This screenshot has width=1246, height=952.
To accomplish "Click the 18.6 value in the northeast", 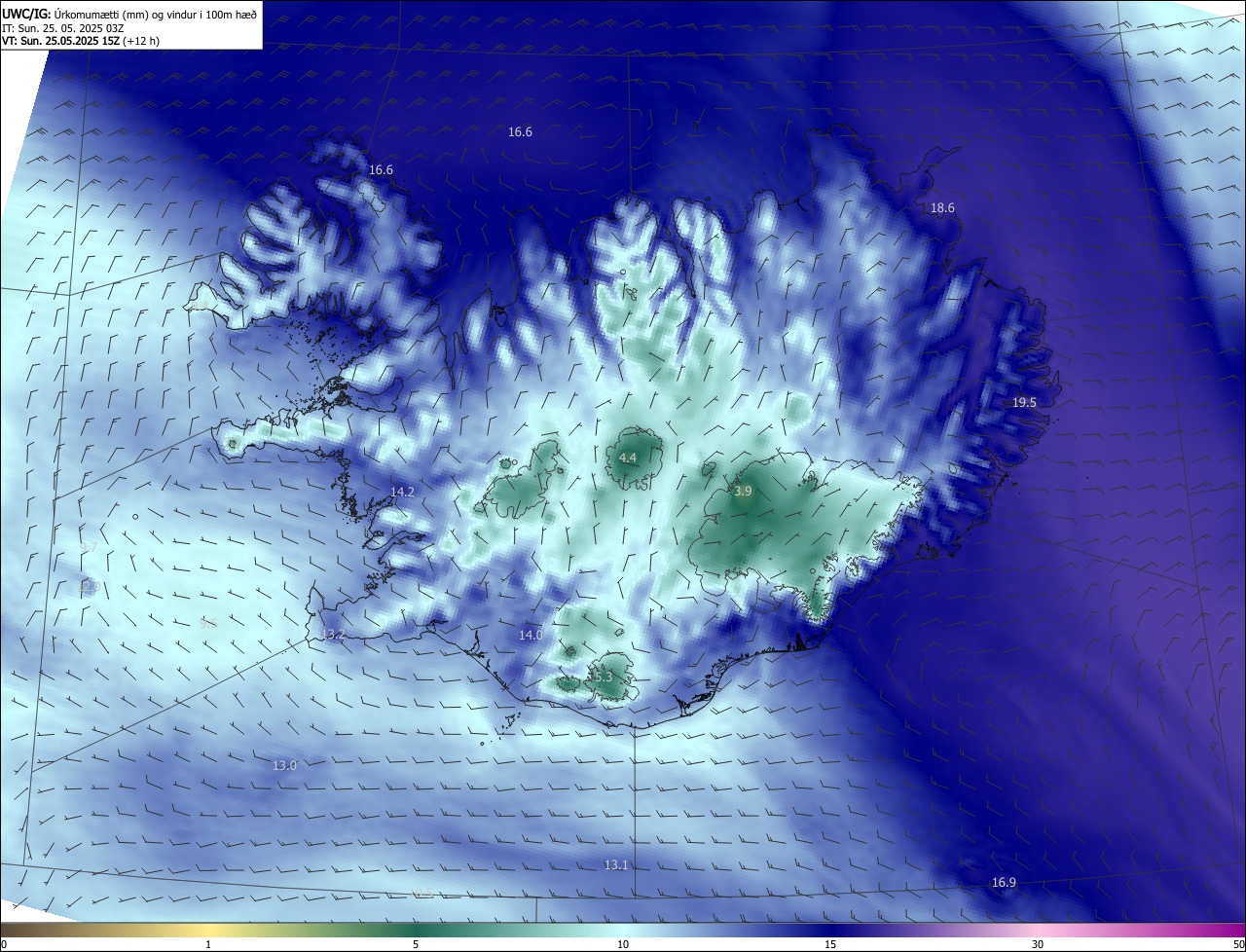I will [x=942, y=207].
